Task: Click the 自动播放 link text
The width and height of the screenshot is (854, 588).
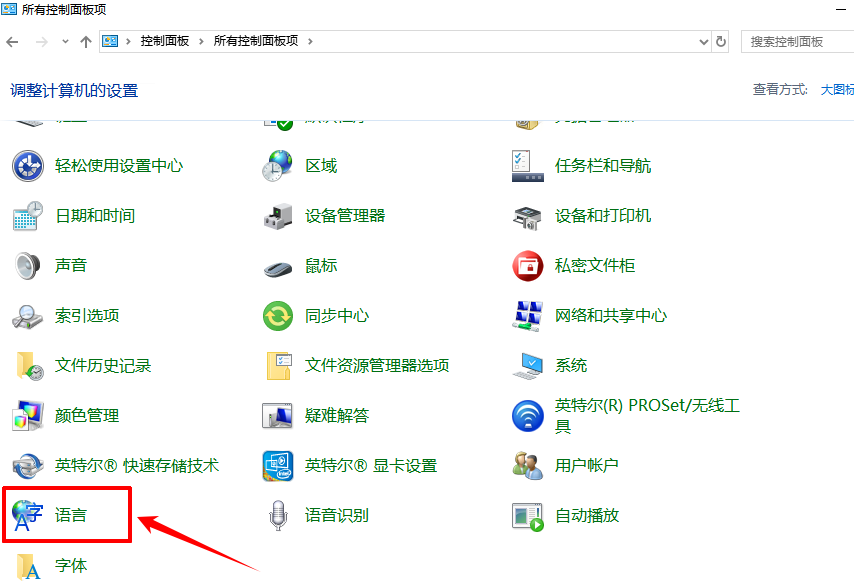Action: point(587,515)
